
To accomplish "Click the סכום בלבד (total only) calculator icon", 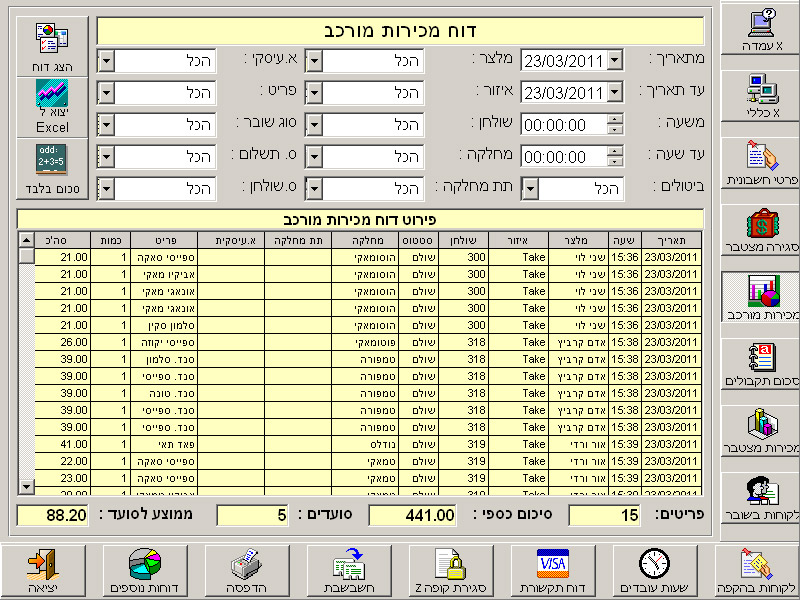I will click(51, 168).
